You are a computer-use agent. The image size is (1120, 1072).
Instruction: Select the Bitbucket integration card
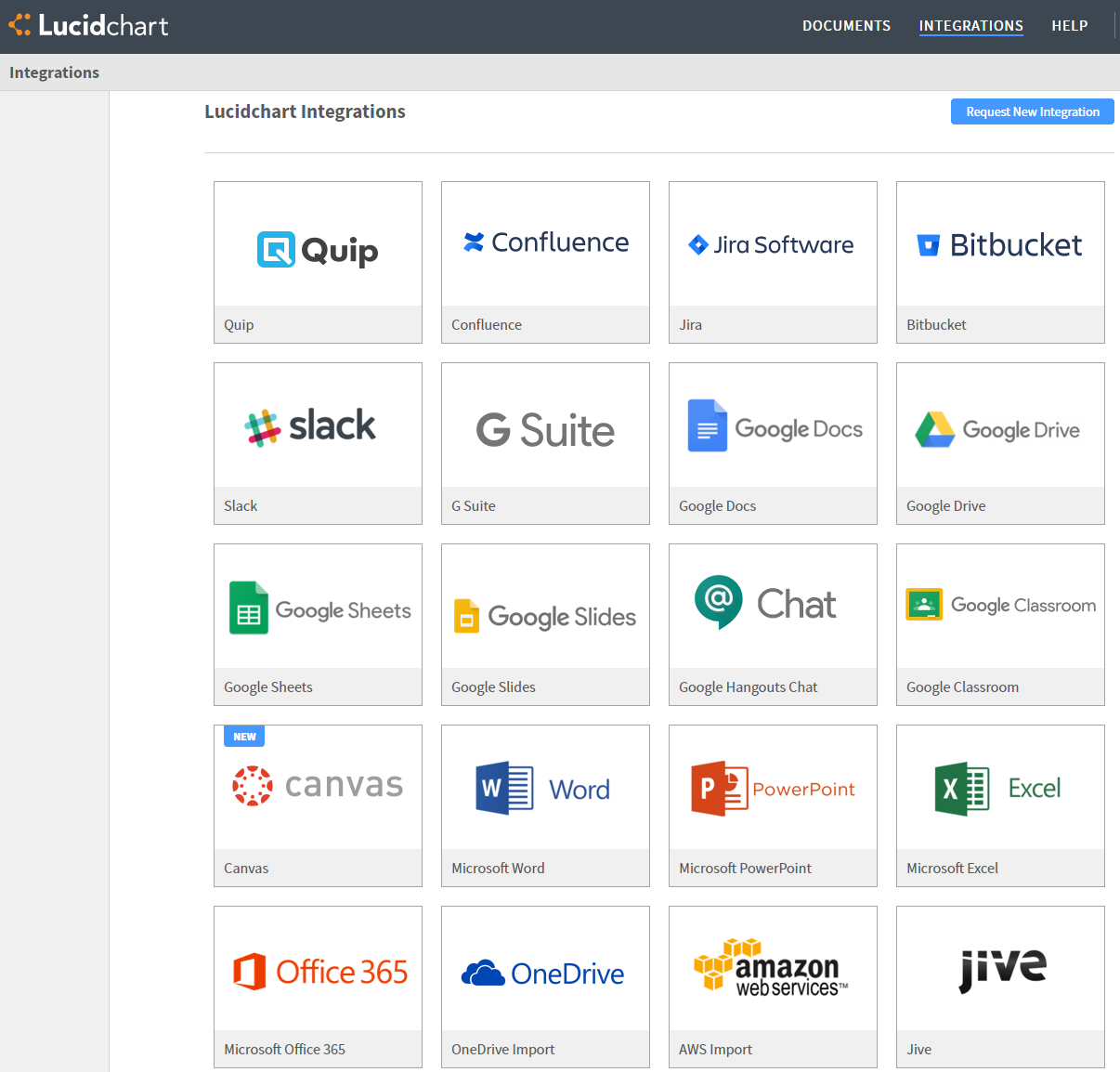tap(1000, 245)
